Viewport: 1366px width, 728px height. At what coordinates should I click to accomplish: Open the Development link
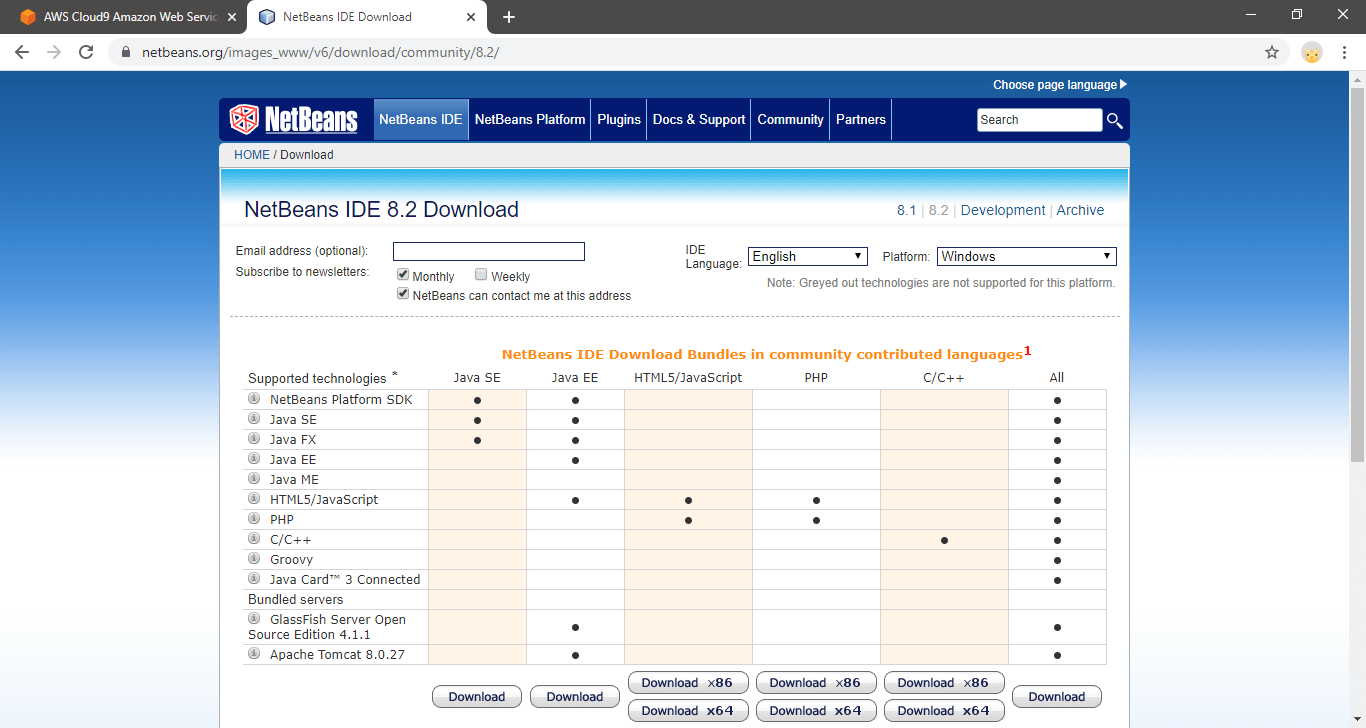1003,210
